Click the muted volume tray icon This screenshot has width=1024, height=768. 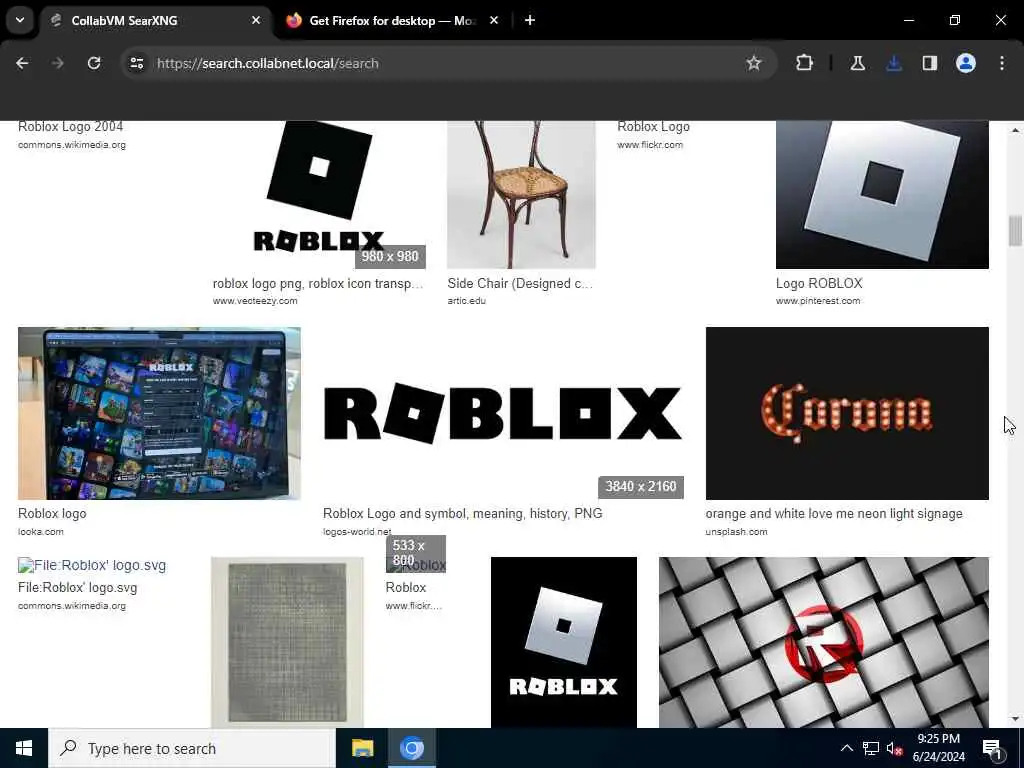[x=895, y=748]
